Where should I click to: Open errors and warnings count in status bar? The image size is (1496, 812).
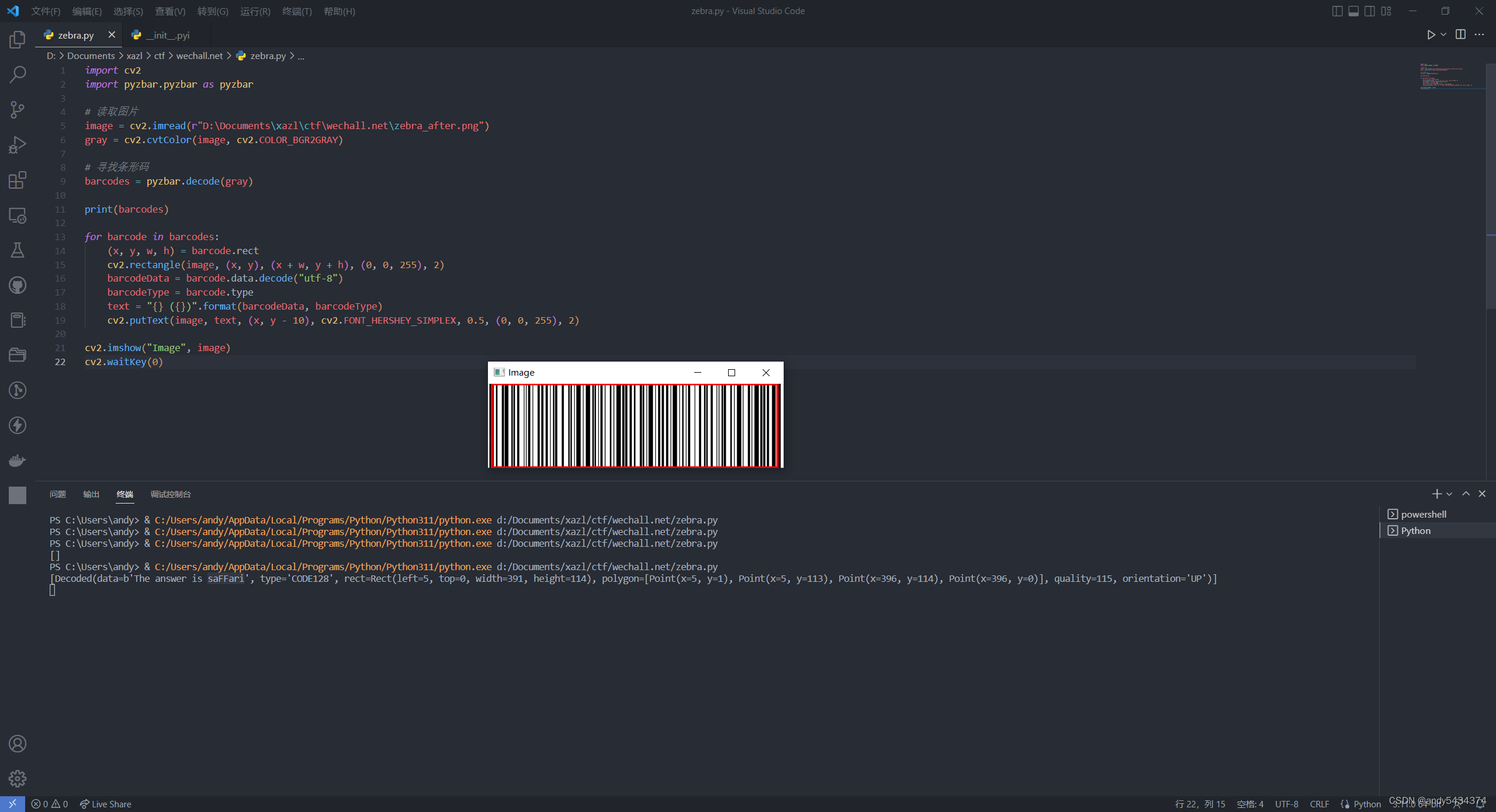[50, 804]
